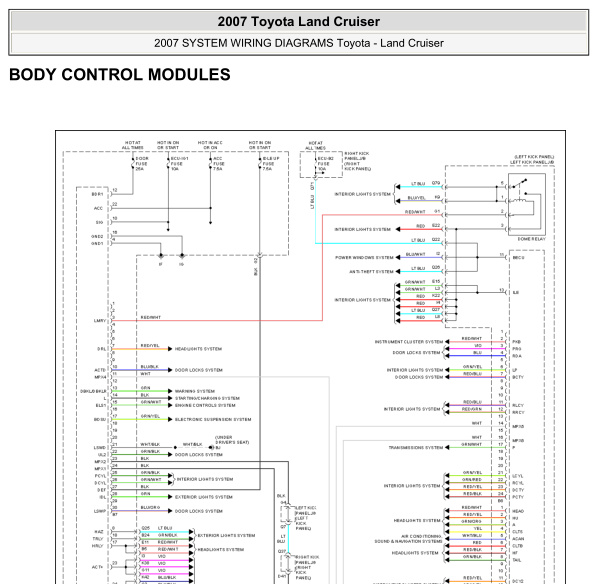Click the "LSWP" pin label

(100, 511)
